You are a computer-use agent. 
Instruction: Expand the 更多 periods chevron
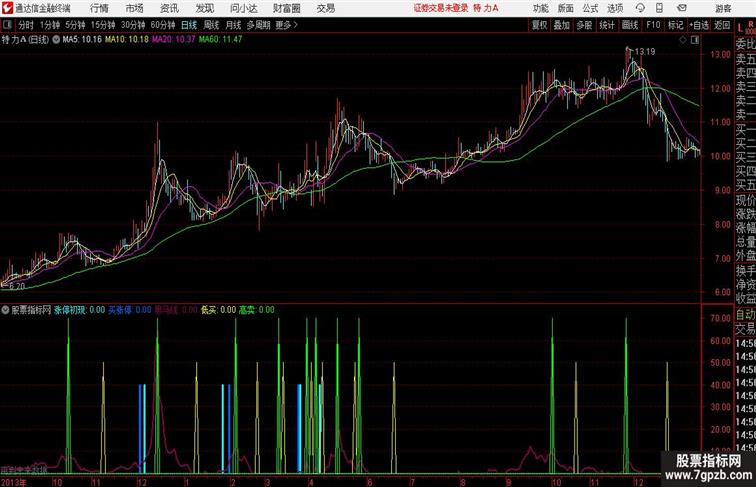pos(287,25)
